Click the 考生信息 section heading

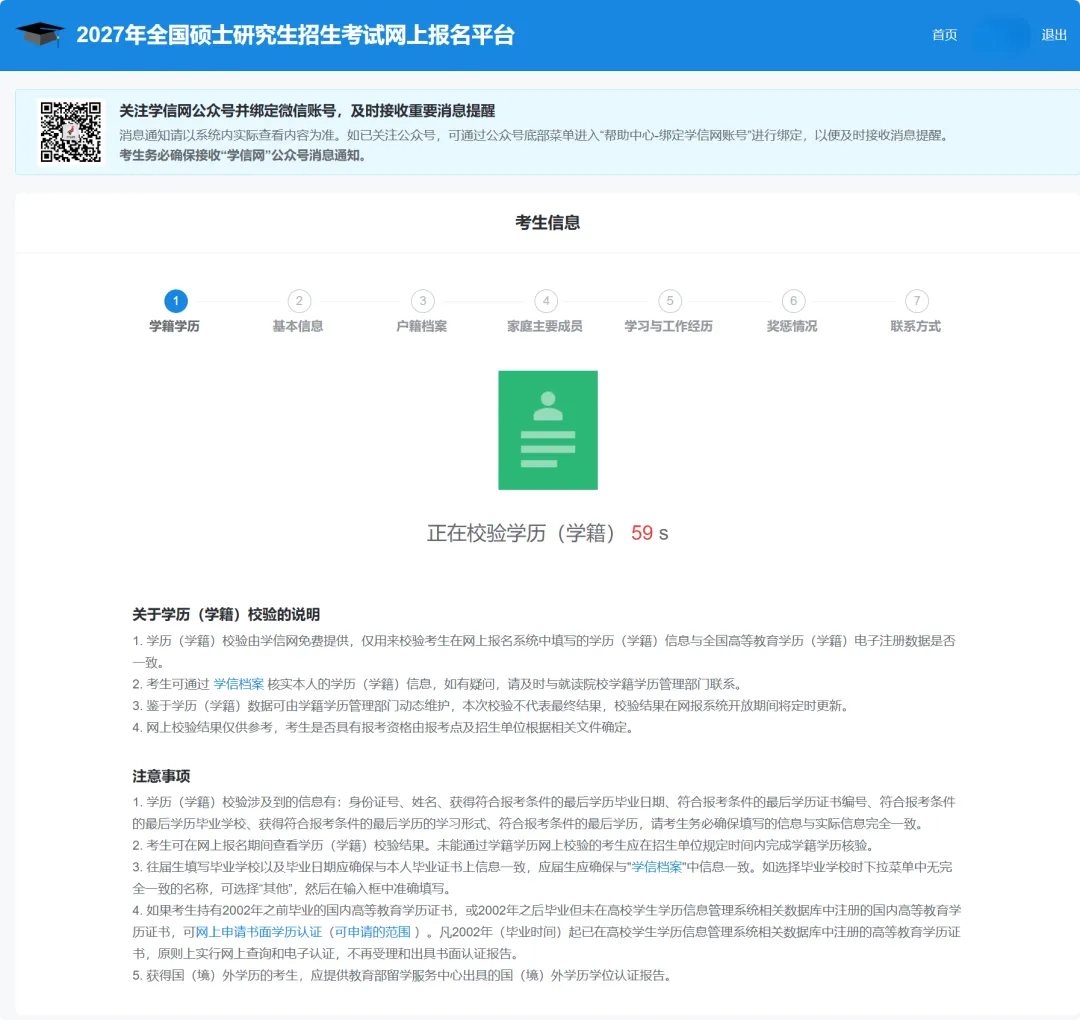click(548, 222)
